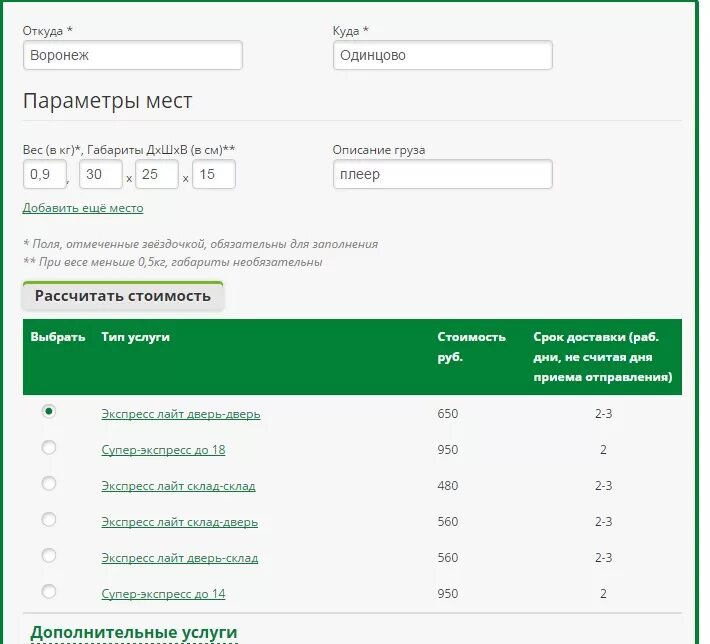Open the Экспресс лайт дверь-дверь link
710x644 pixels.
[181, 414]
